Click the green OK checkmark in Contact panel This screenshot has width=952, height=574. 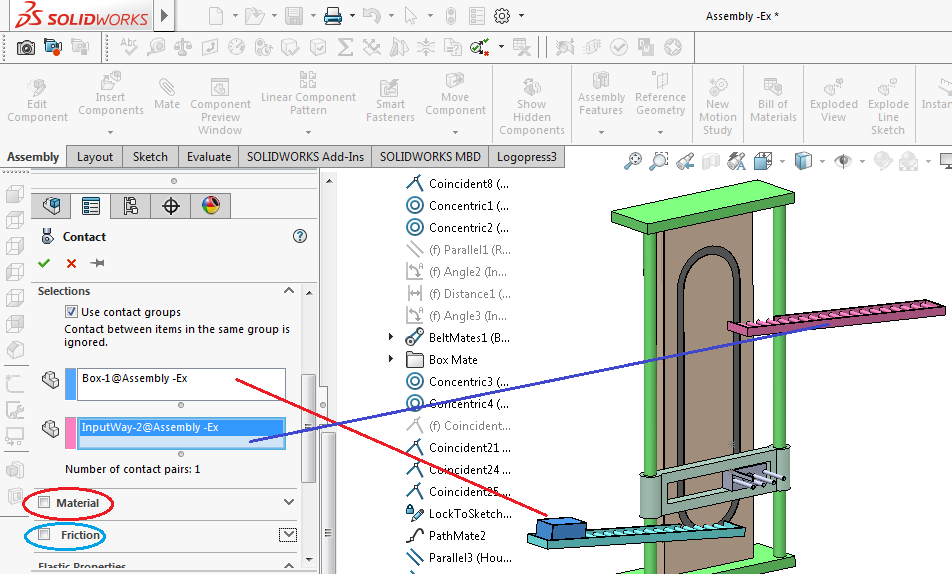43,263
